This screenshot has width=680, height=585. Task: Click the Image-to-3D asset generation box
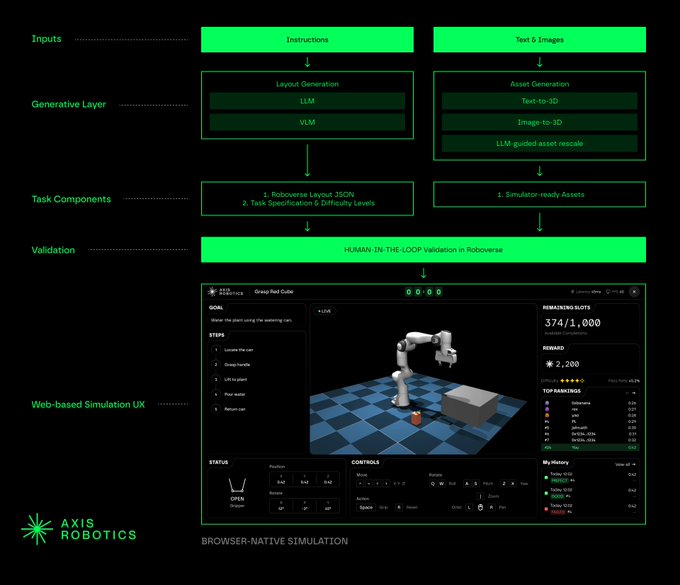[x=539, y=122]
